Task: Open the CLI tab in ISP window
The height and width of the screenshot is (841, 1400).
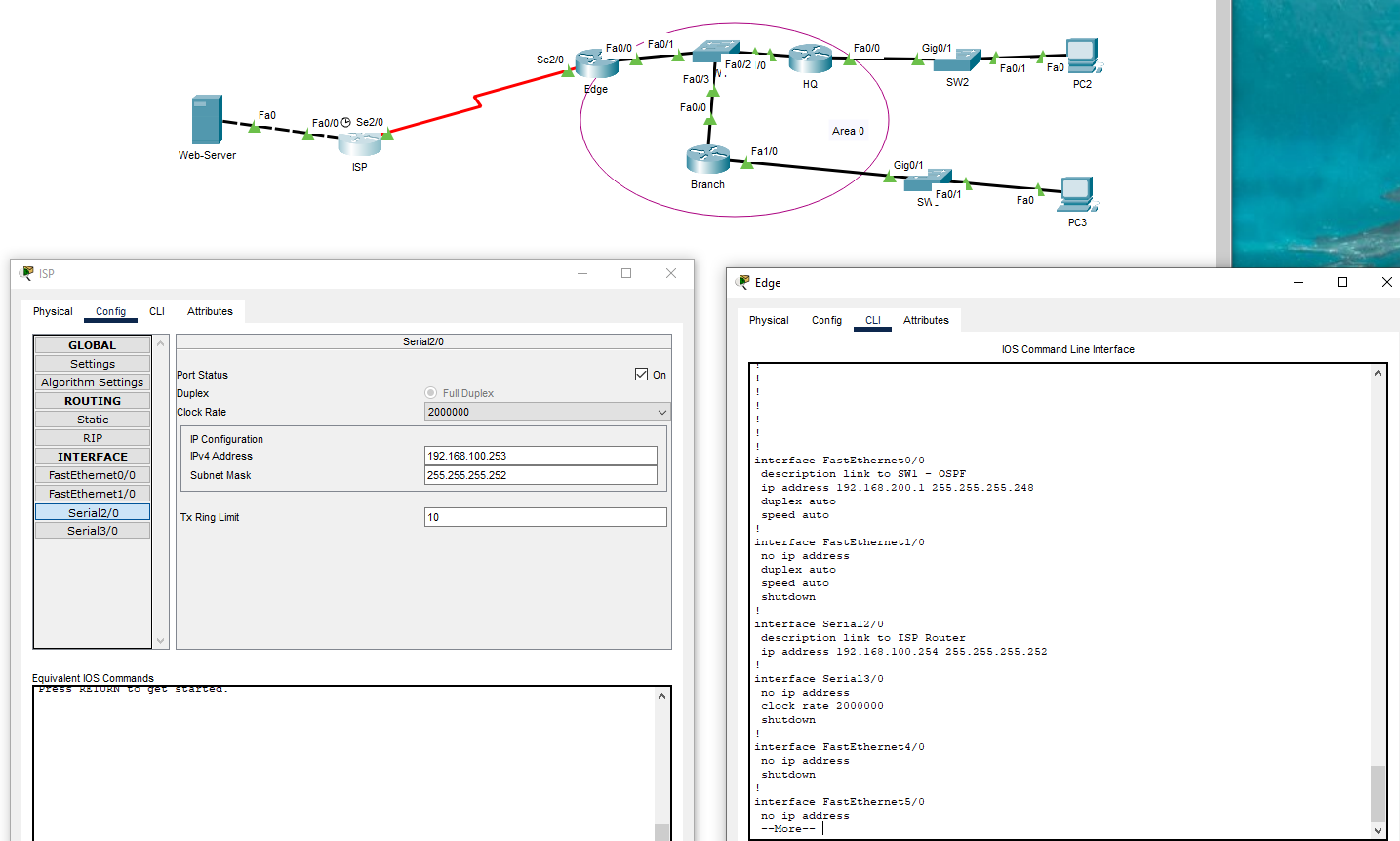Action: (x=157, y=311)
